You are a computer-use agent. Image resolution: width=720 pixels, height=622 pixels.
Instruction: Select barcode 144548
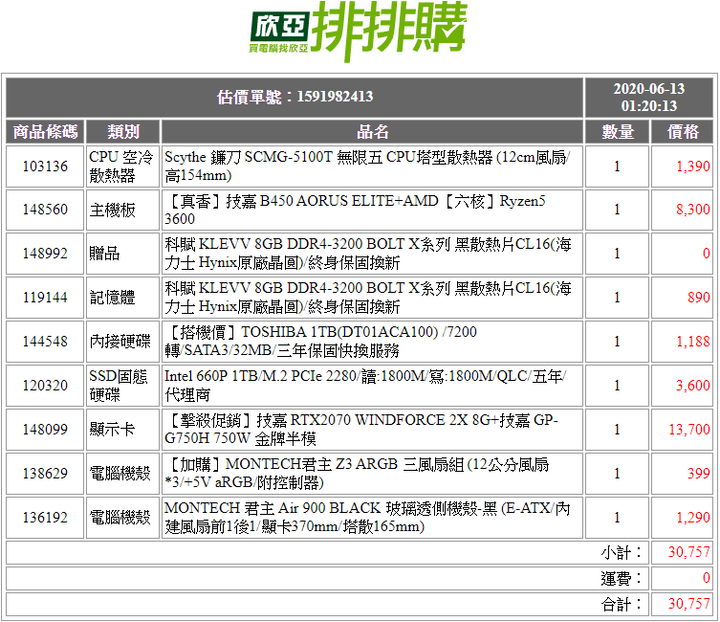tap(45, 342)
